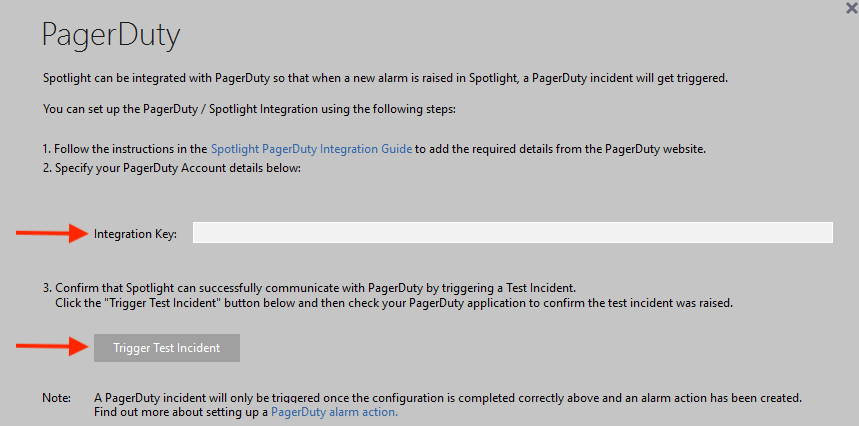
Task: Click the "You can set up" instruction line
Action: click(x=249, y=108)
